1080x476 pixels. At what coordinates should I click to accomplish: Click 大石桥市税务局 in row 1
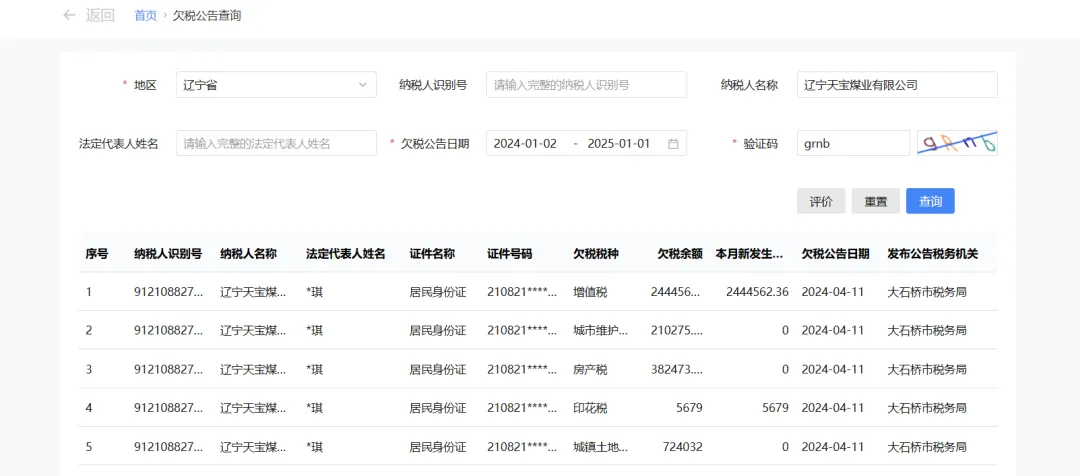pos(927,292)
